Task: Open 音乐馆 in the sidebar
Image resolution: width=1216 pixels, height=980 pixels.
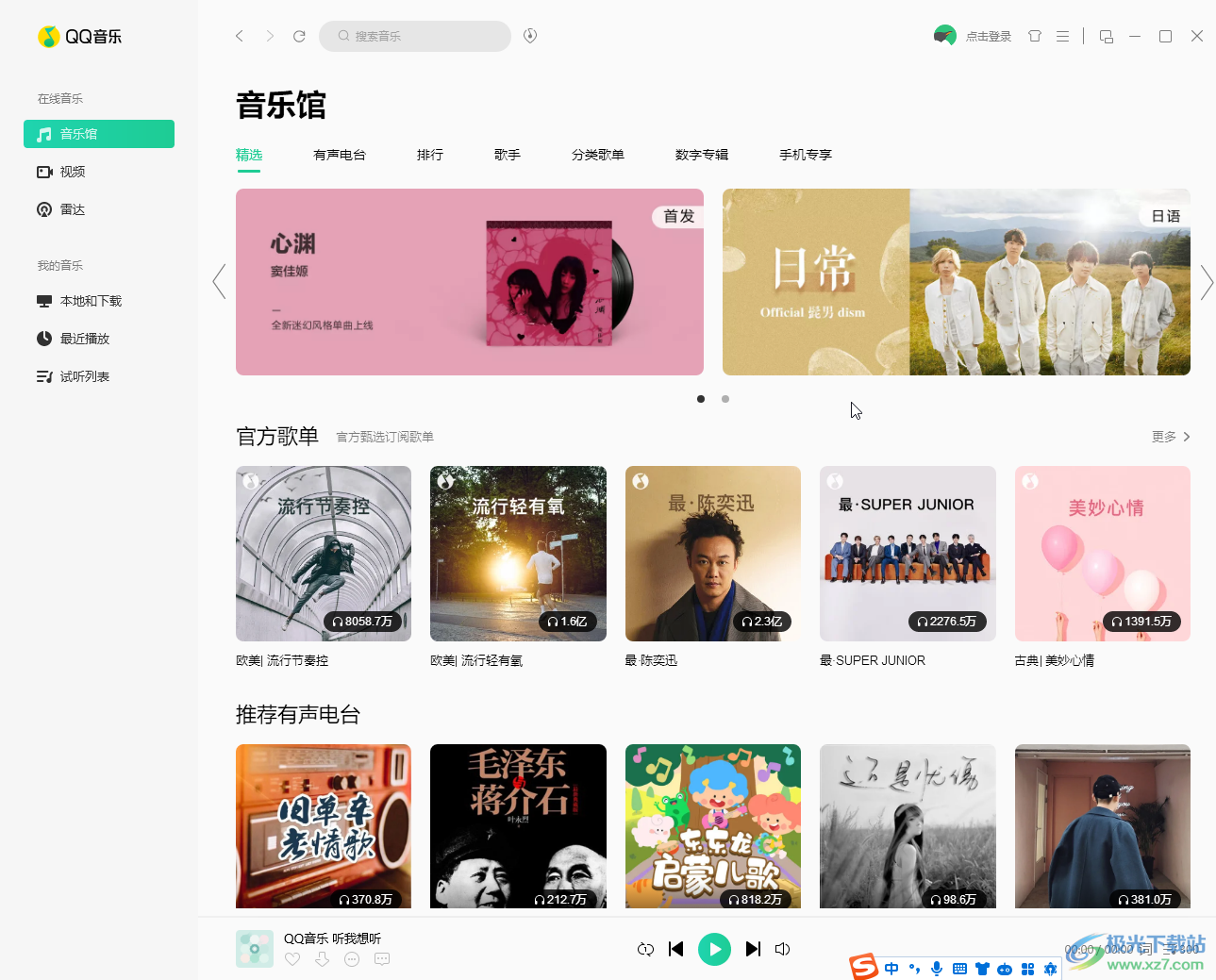Action: 99,134
